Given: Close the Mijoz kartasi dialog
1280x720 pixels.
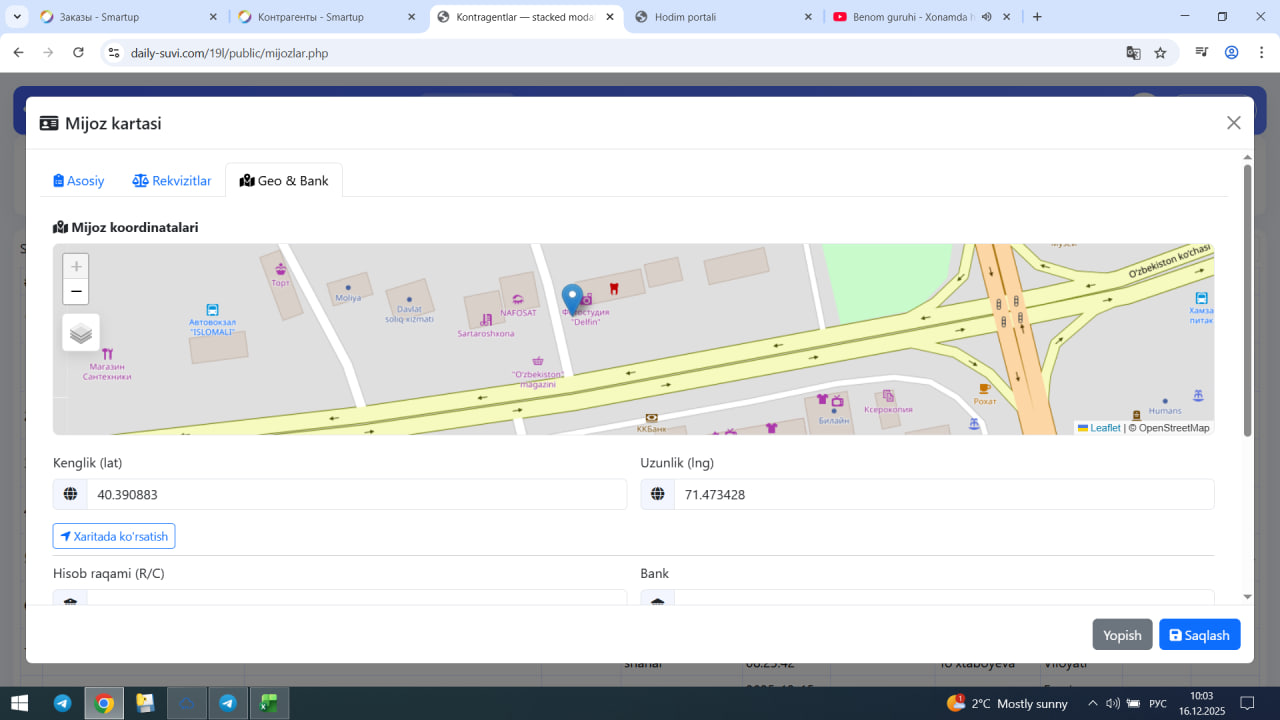Looking at the screenshot, I should pyautogui.click(x=1234, y=123).
